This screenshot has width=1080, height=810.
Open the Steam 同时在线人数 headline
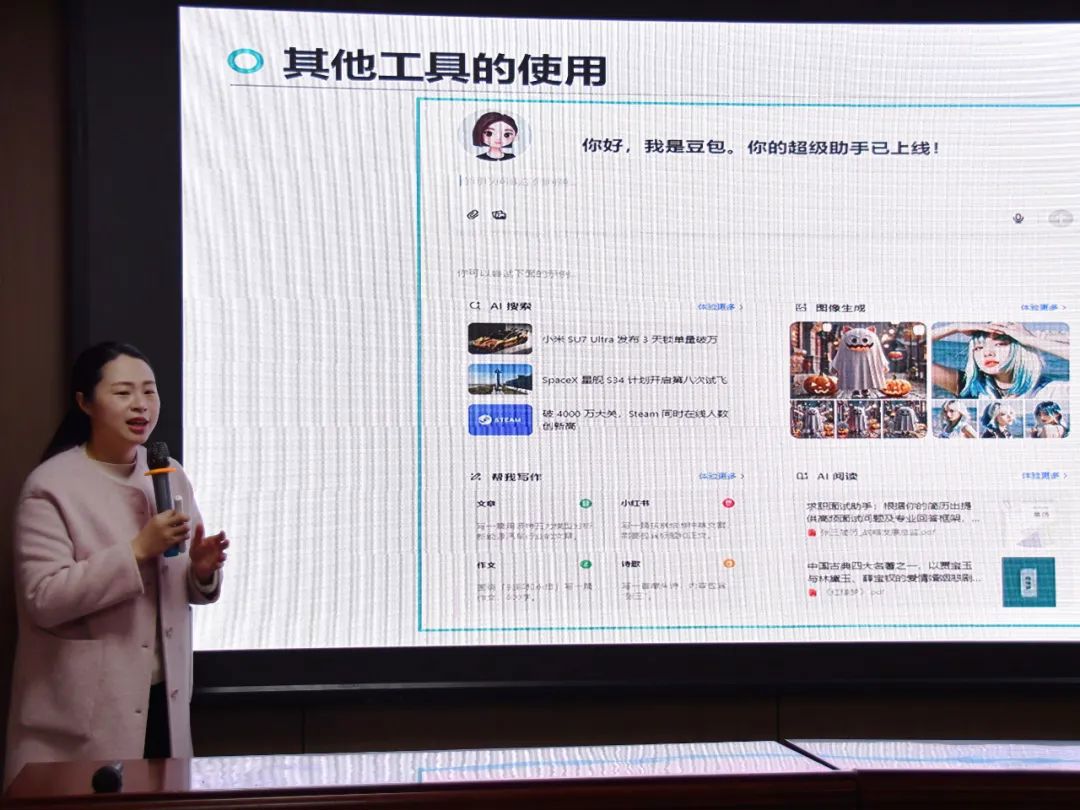coord(635,419)
